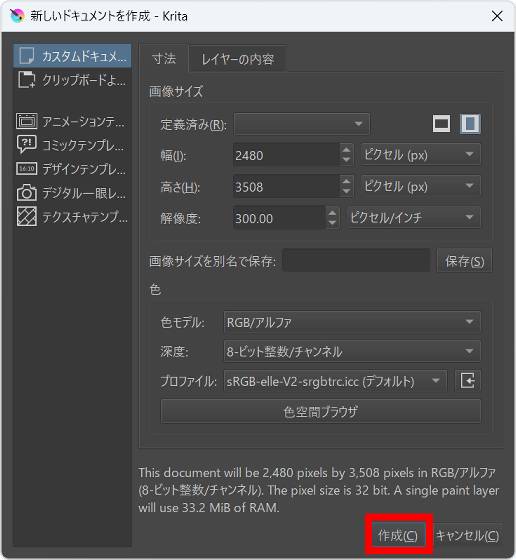
Task: Click the width field showing 2480
Action: (286, 155)
